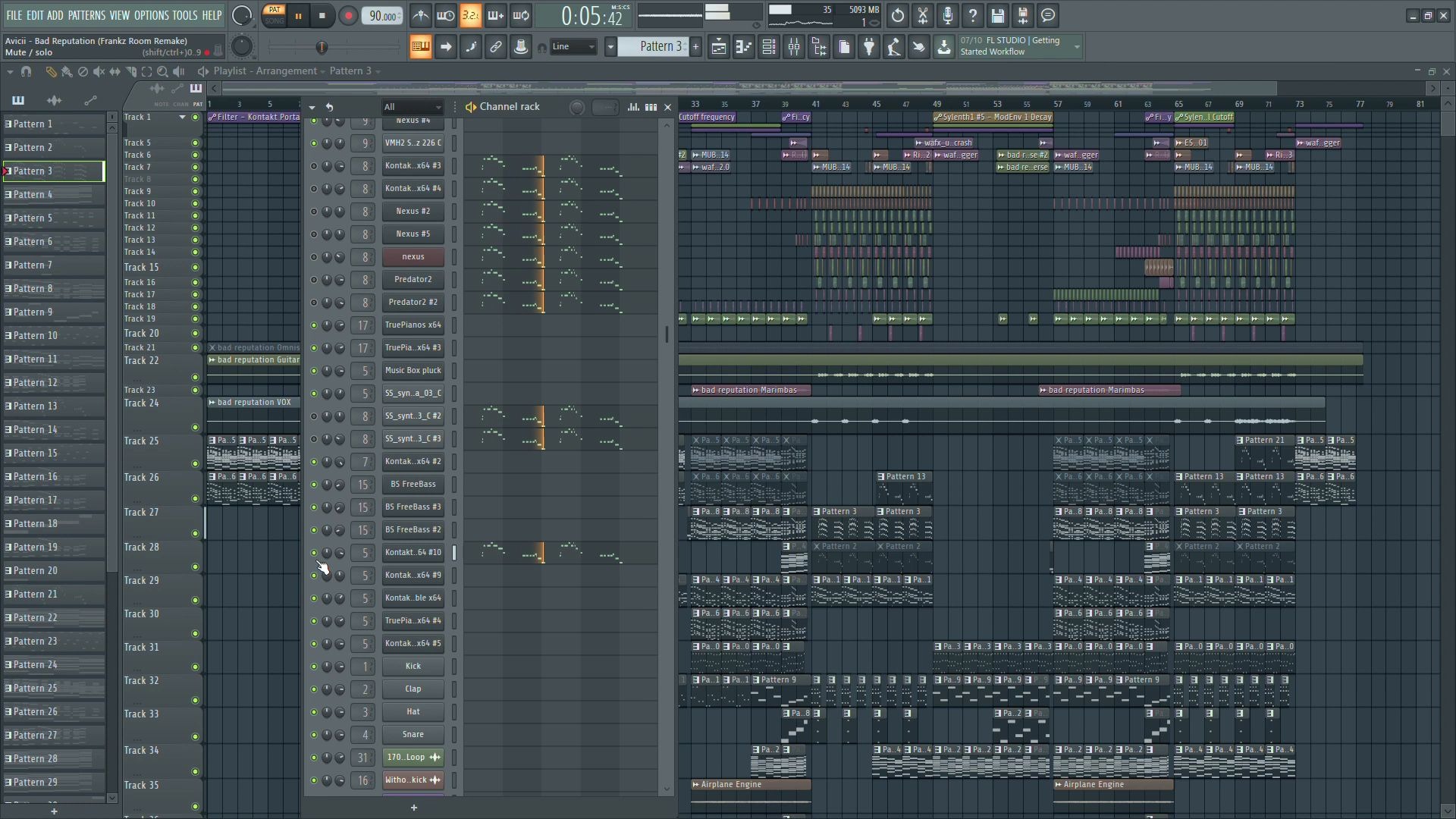Stop playback with the stop button

click(322, 16)
